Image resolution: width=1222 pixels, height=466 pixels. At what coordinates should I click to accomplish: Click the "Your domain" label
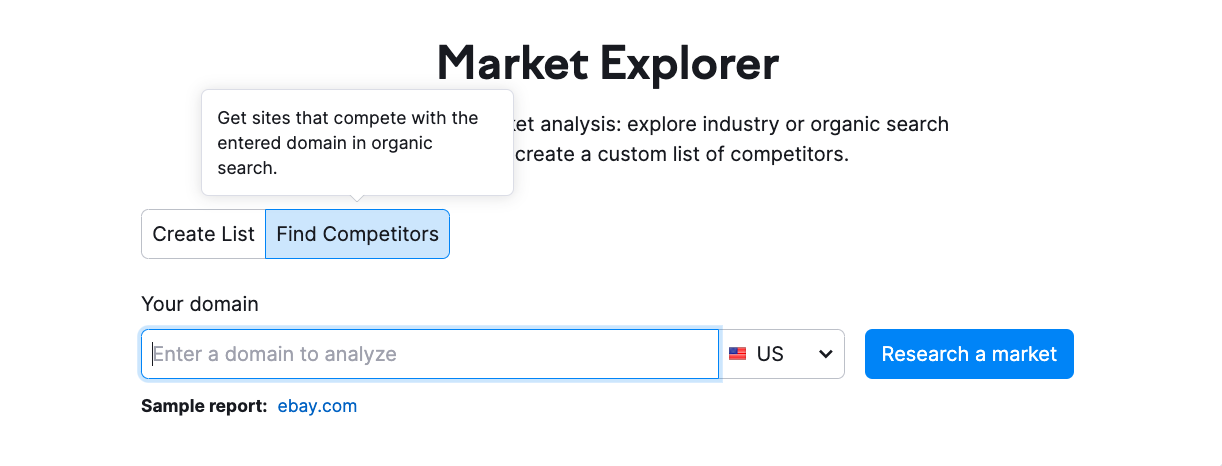click(200, 304)
